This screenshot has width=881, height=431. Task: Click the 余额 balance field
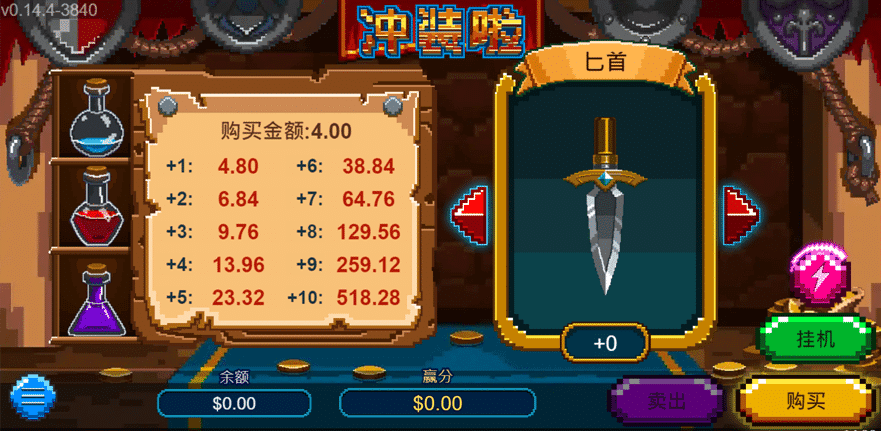tap(234, 403)
